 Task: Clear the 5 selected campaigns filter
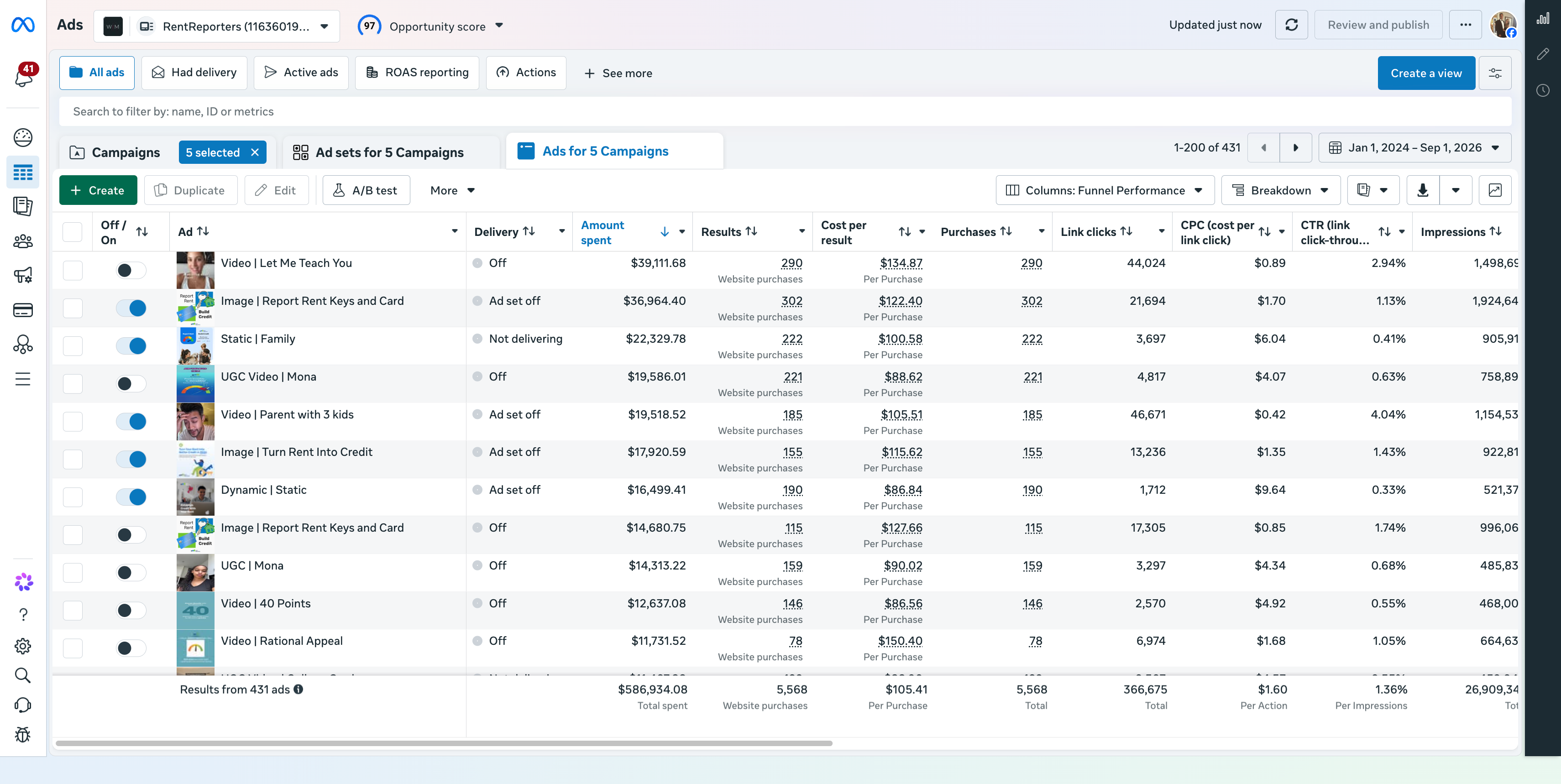pyautogui.click(x=255, y=152)
